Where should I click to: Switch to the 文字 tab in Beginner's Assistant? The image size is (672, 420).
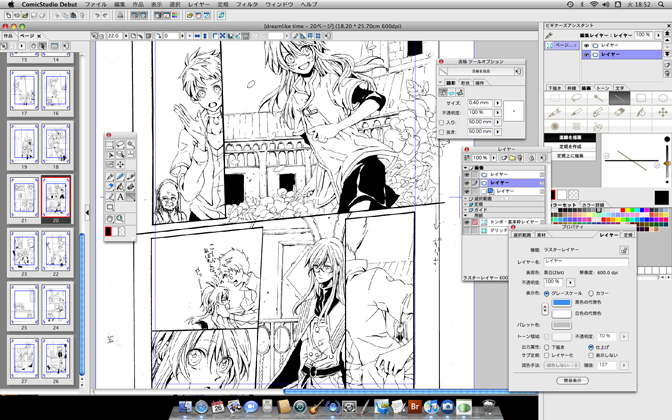coord(620,88)
